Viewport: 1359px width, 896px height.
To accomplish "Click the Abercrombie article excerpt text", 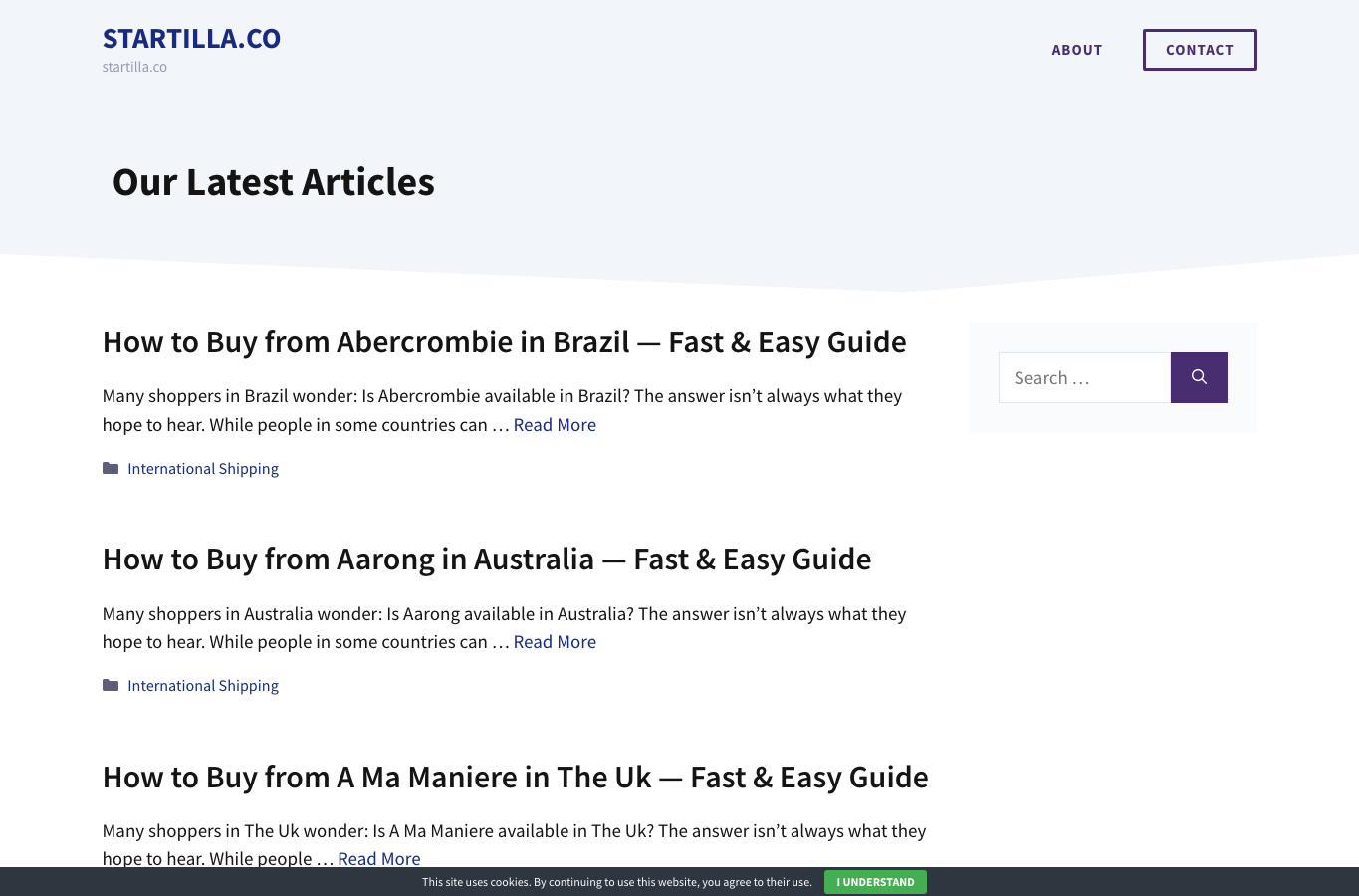I will click(502, 410).
